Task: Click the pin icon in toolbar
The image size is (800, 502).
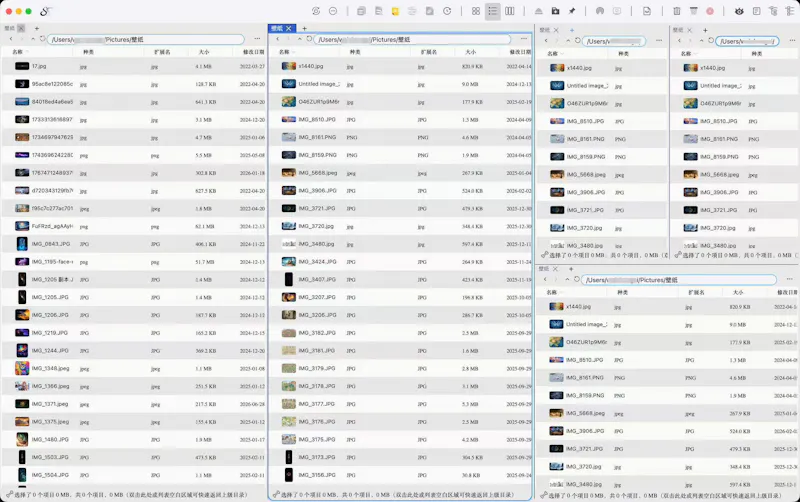Action: click(x=572, y=11)
